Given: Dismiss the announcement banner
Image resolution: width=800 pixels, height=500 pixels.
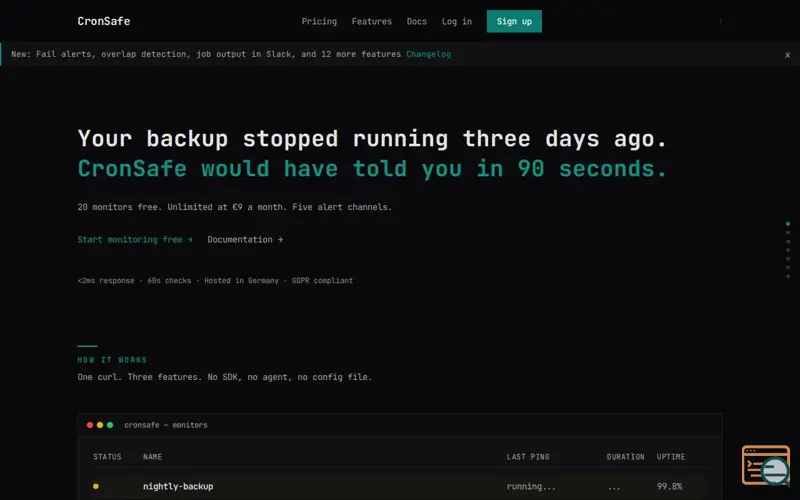Looking at the screenshot, I should point(787,55).
